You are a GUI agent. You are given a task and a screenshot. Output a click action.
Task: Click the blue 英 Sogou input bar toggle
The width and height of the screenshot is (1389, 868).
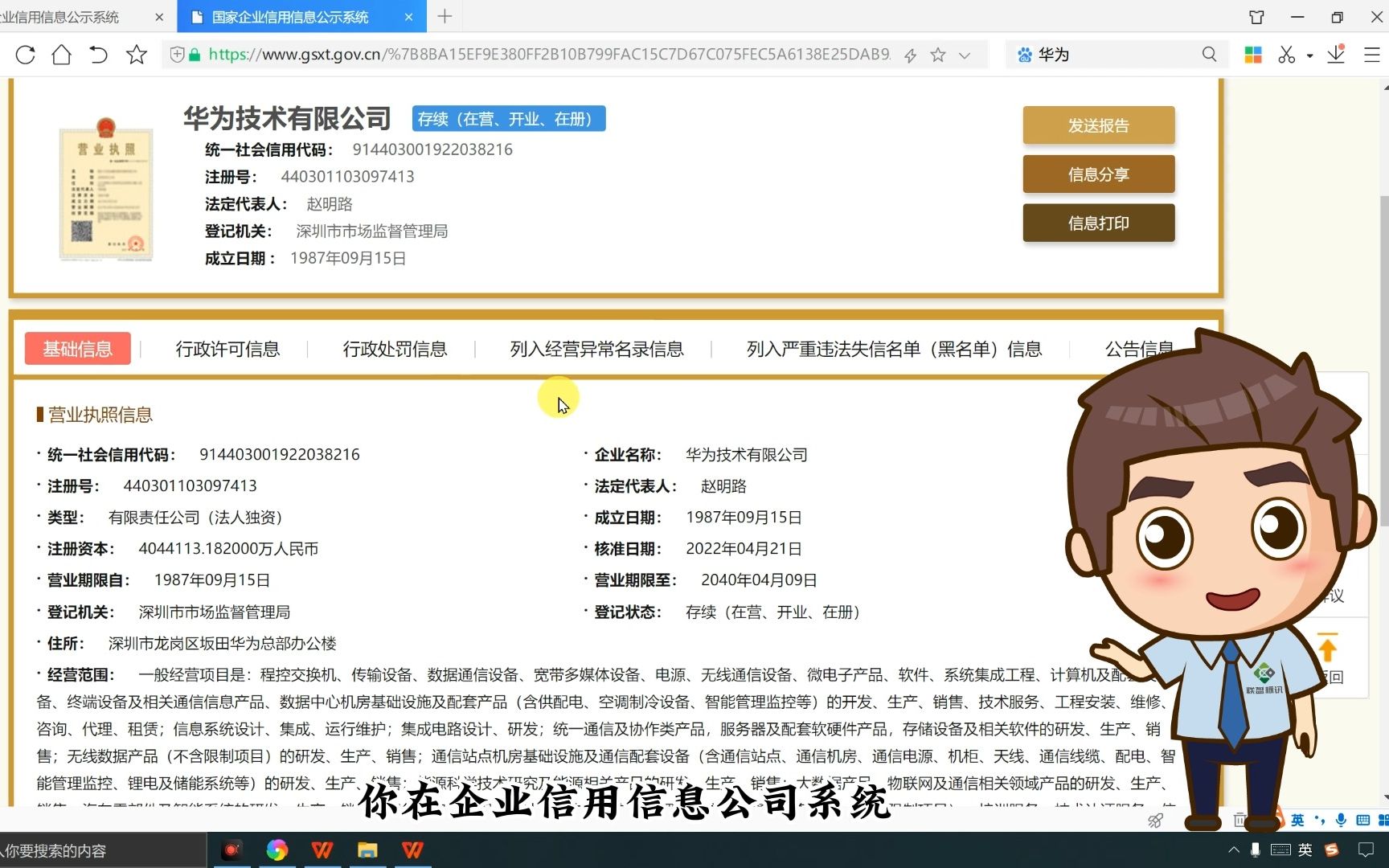coord(1297,820)
